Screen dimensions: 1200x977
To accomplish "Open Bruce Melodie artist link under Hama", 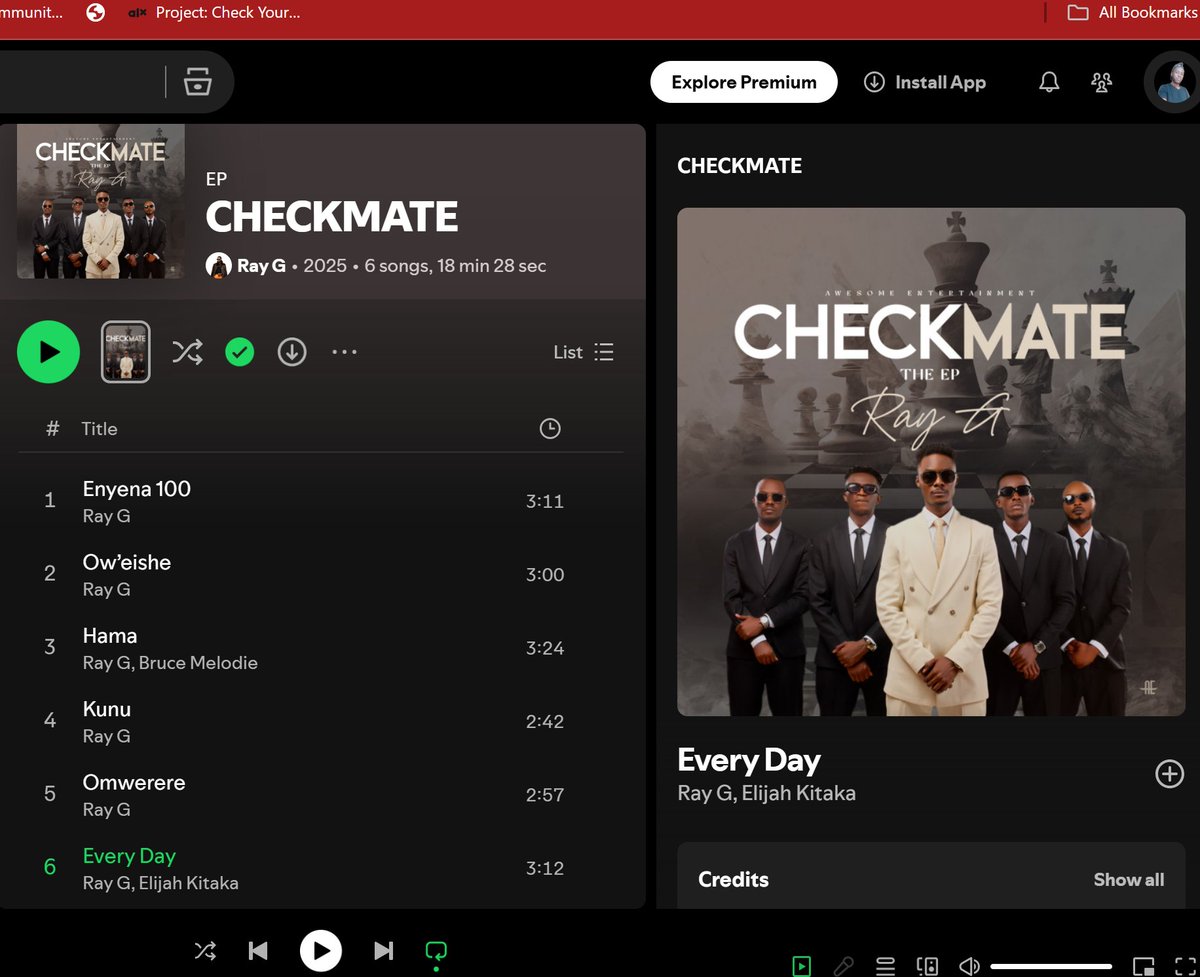I will click(198, 663).
